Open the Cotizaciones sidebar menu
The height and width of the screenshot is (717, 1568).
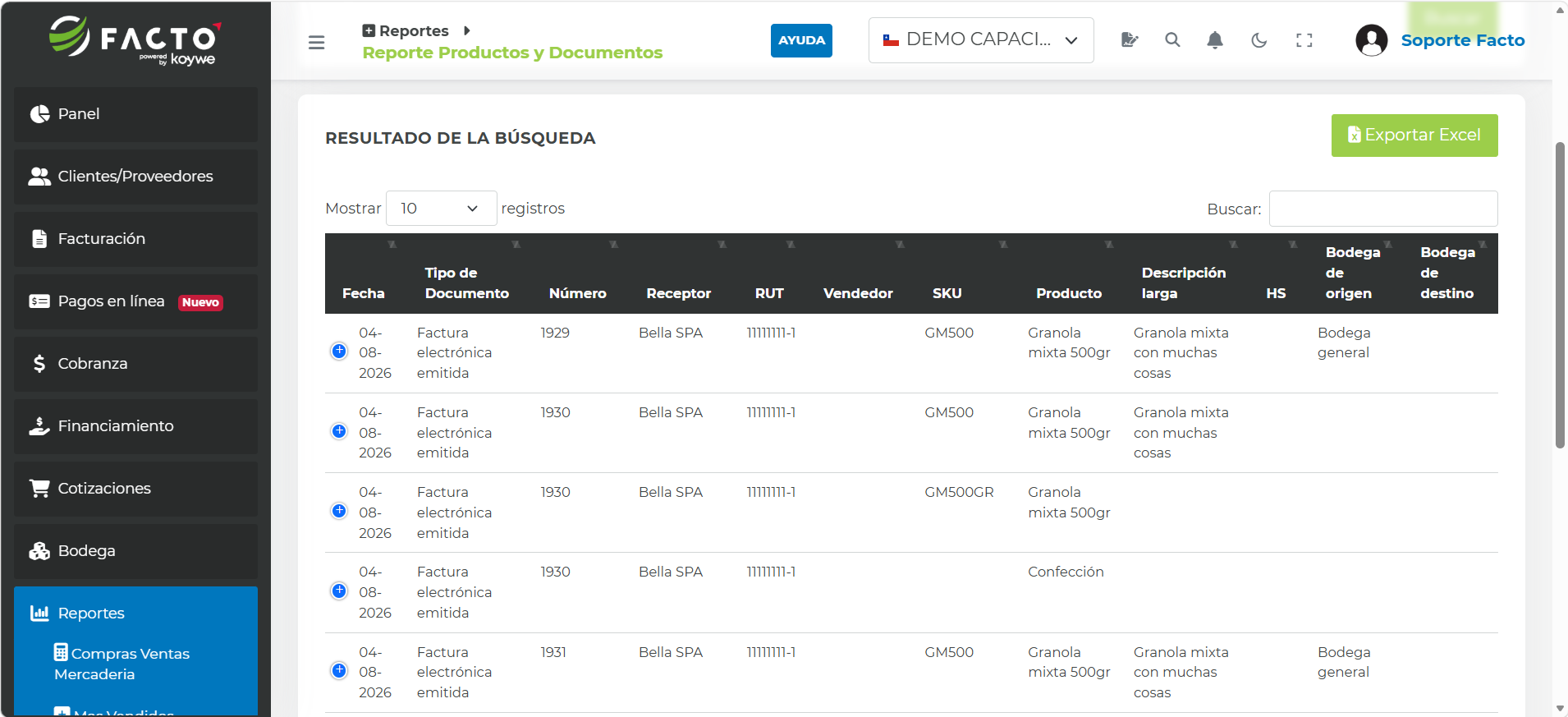(135, 489)
